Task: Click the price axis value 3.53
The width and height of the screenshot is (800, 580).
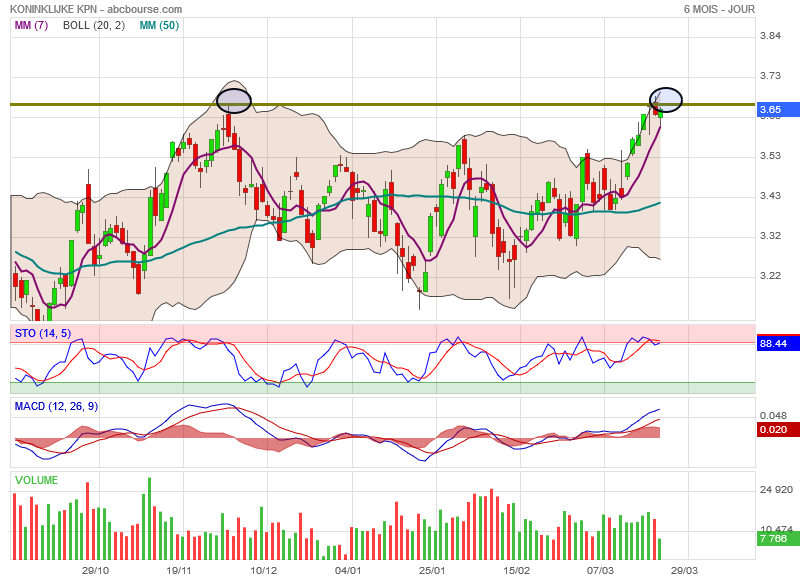Action: 770,156
